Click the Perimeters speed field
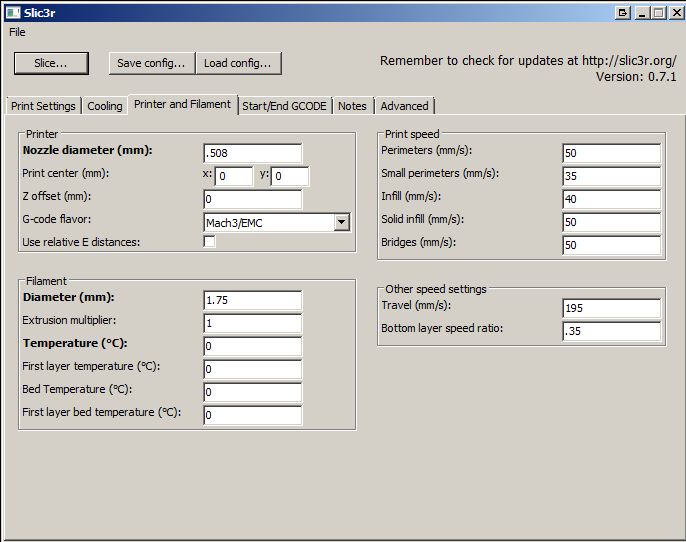 pyautogui.click(x=611, y=153)
